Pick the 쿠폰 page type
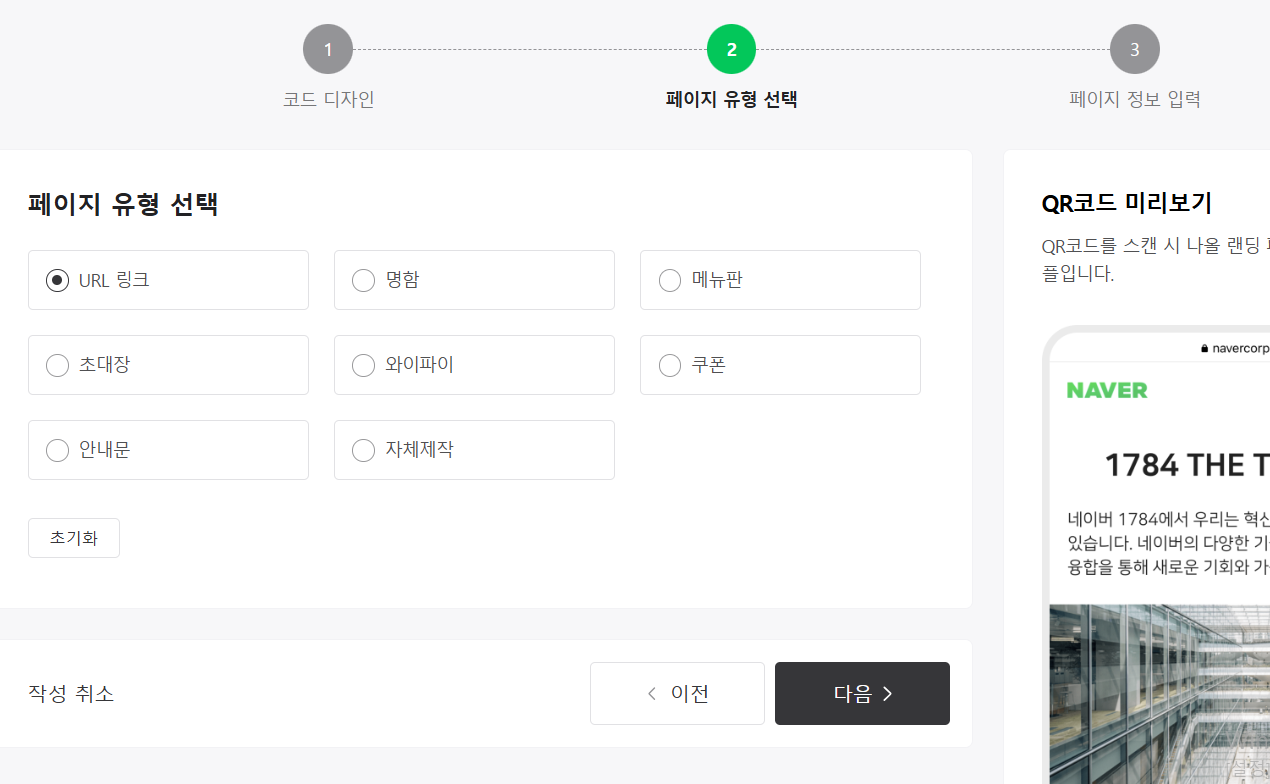Viewport: 1270px width, 784px height. click(669, 365)
